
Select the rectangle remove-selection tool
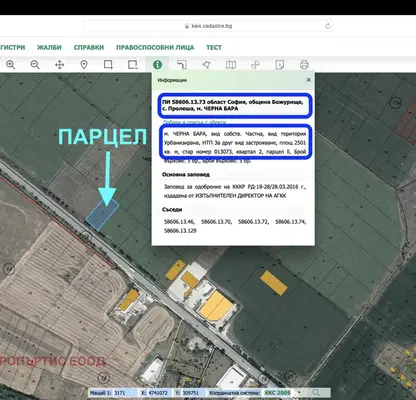pos(133,64)
